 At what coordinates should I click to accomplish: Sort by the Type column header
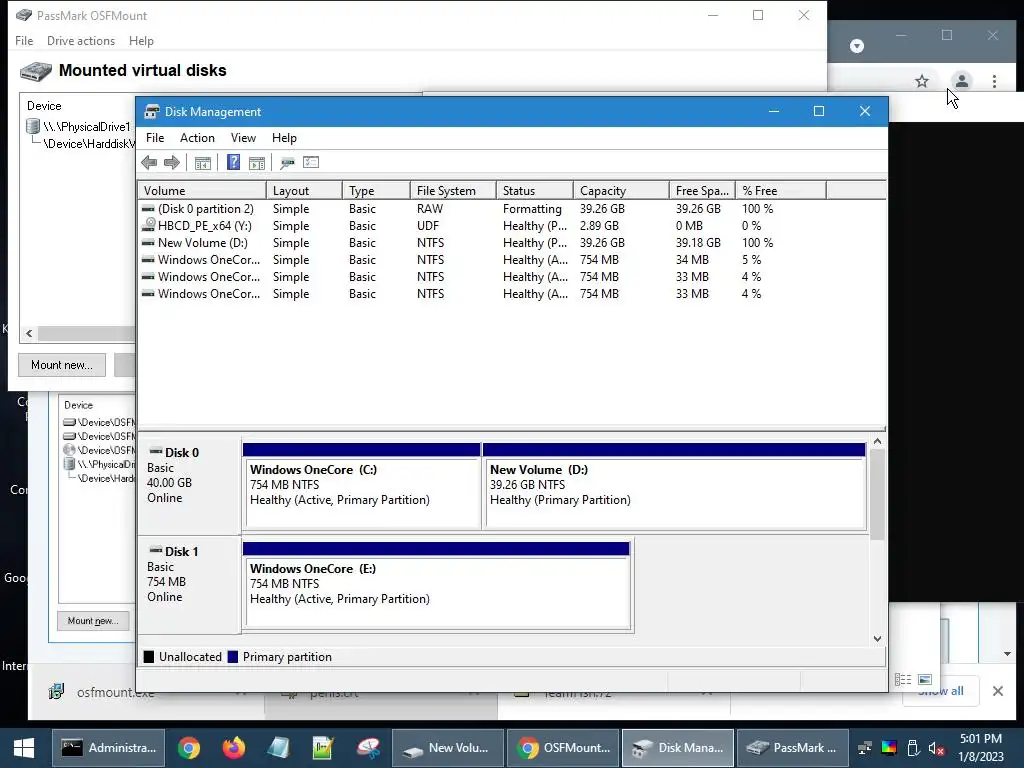pos(376,191)
